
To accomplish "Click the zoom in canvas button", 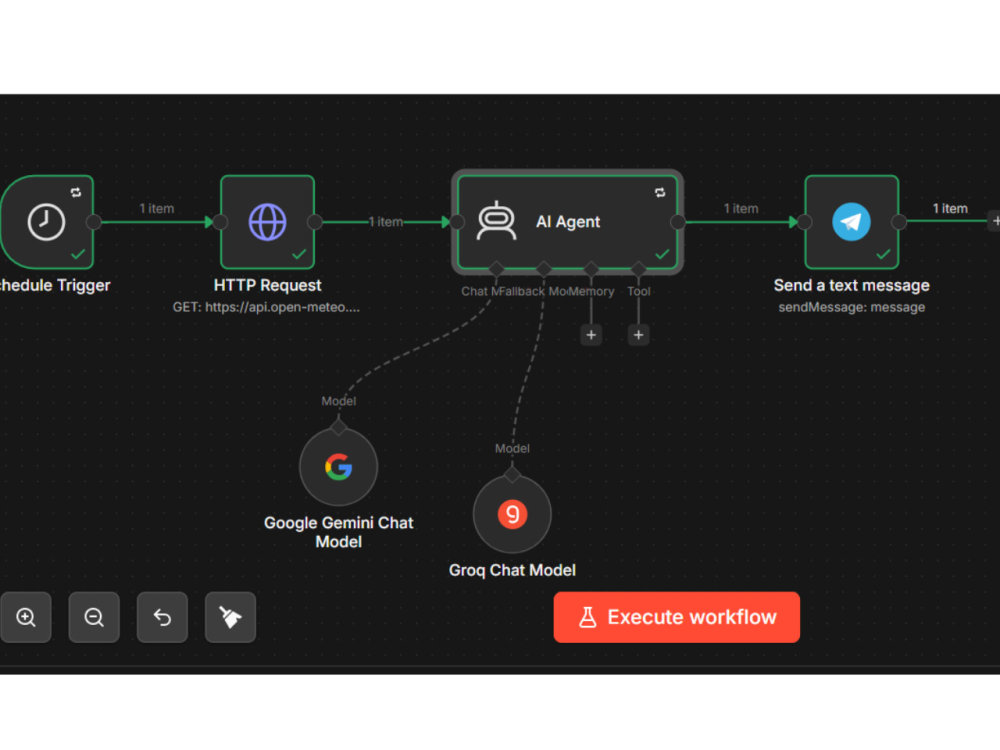I will 26,617.
